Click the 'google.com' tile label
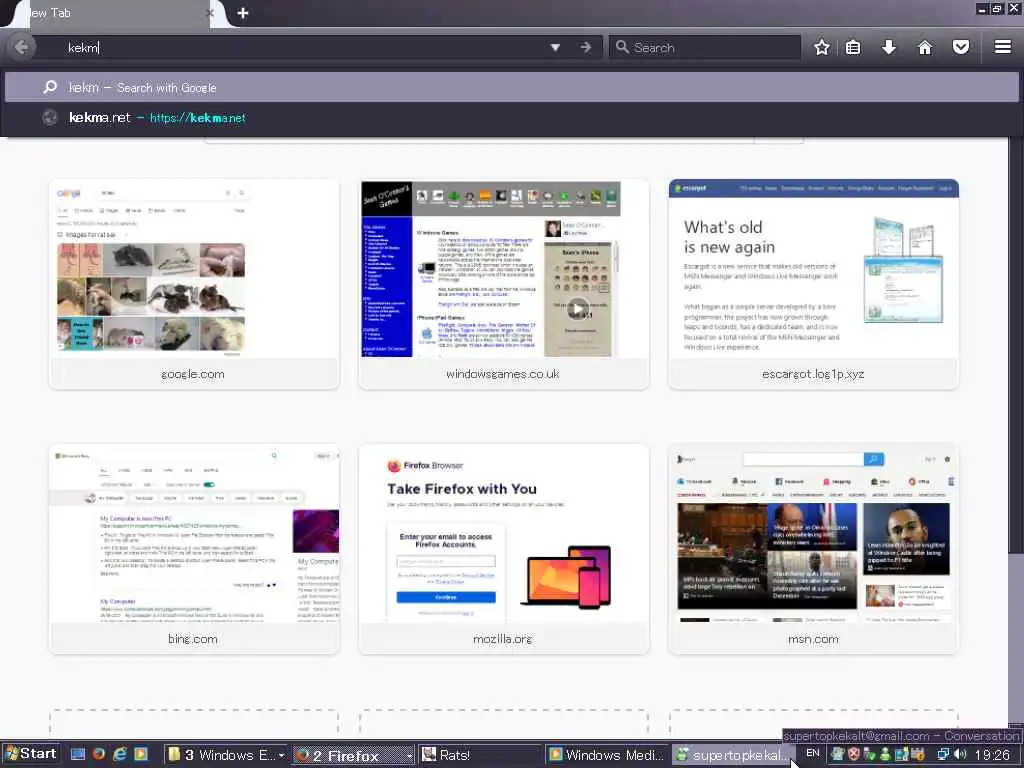 (x=193, y=374)
